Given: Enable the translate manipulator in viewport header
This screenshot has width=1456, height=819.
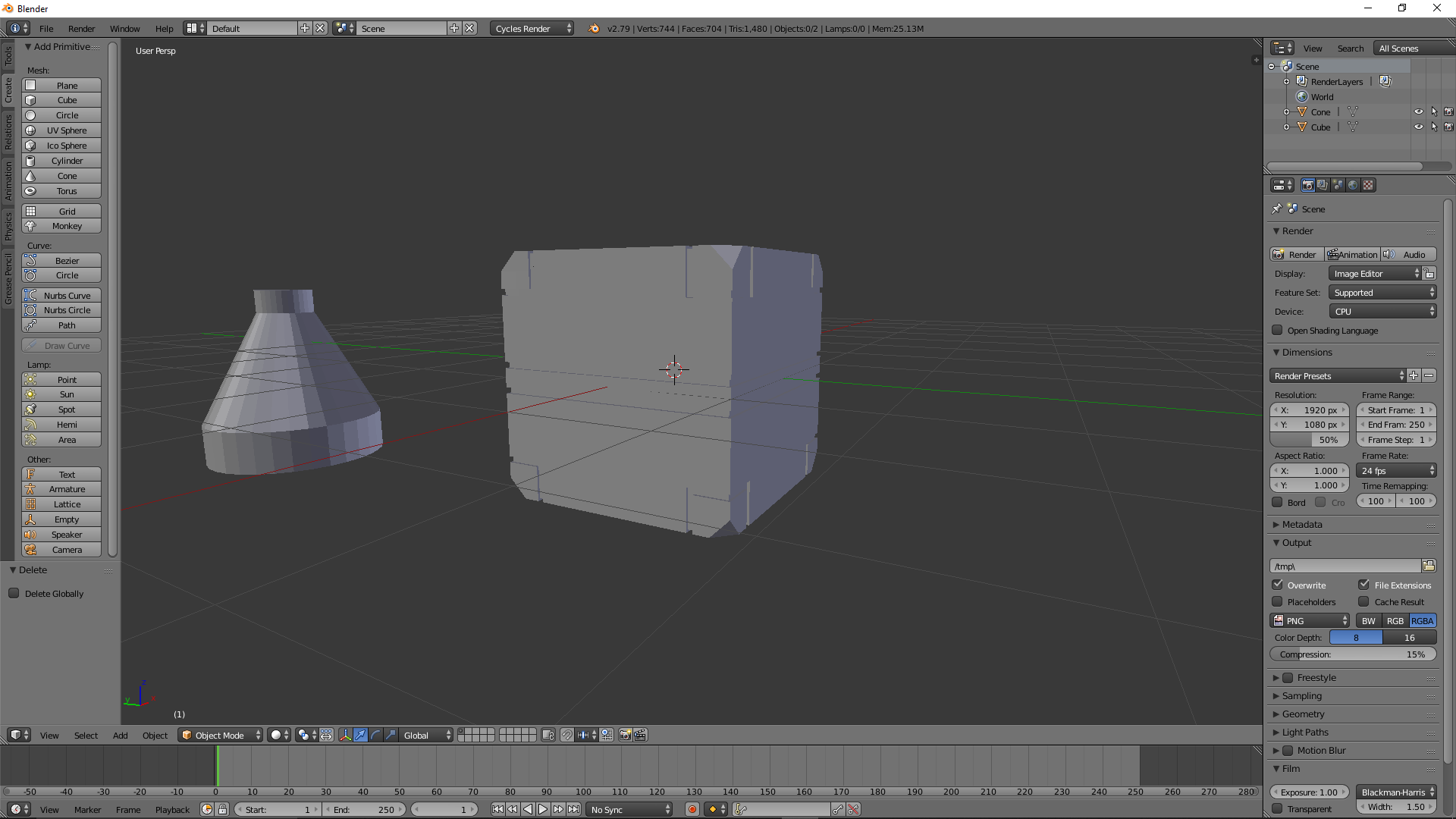Looking at the screenshot, I should (360, 734).
